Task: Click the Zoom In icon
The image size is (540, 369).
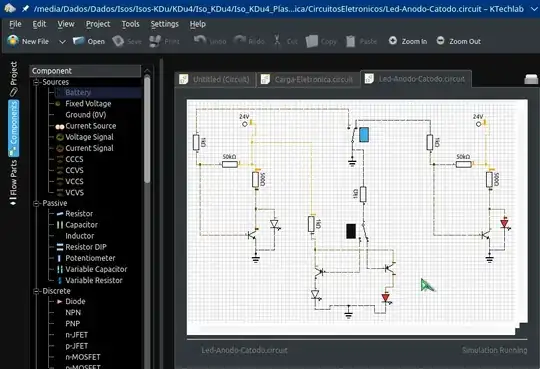Action: 393,41
